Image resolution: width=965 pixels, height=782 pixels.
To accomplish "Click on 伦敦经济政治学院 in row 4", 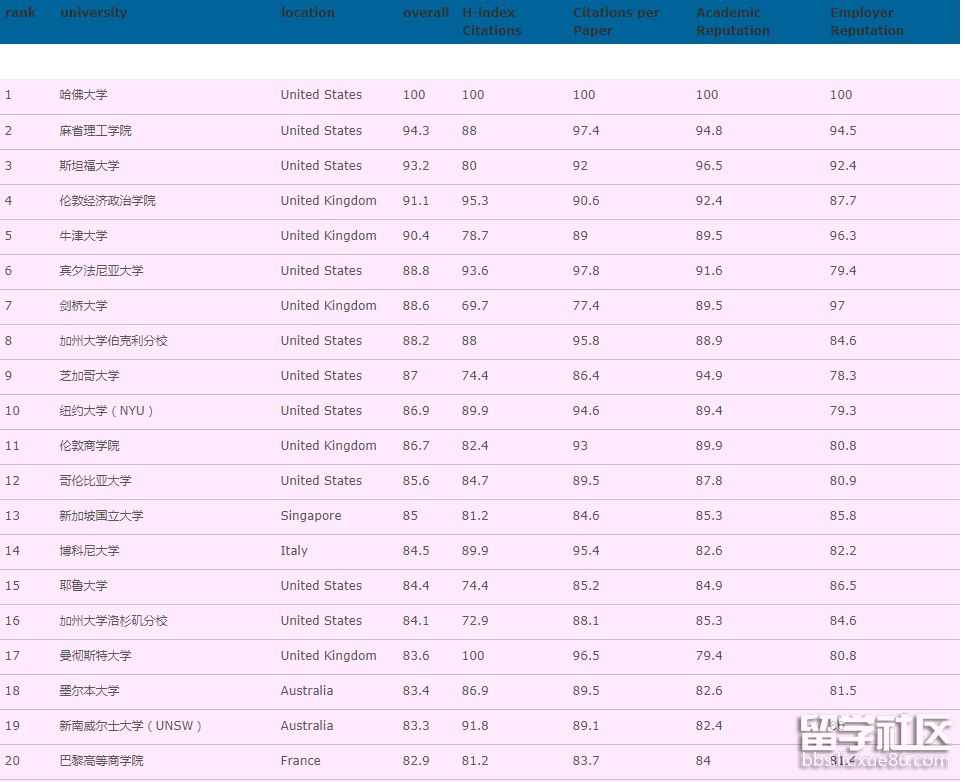I will [107, 201].
